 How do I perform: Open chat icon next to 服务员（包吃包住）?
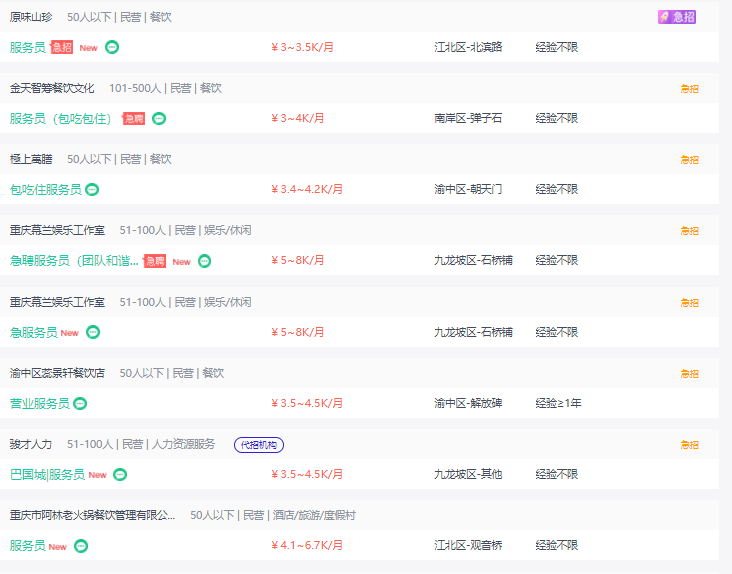pyautogui.click(x=159, y=119)
